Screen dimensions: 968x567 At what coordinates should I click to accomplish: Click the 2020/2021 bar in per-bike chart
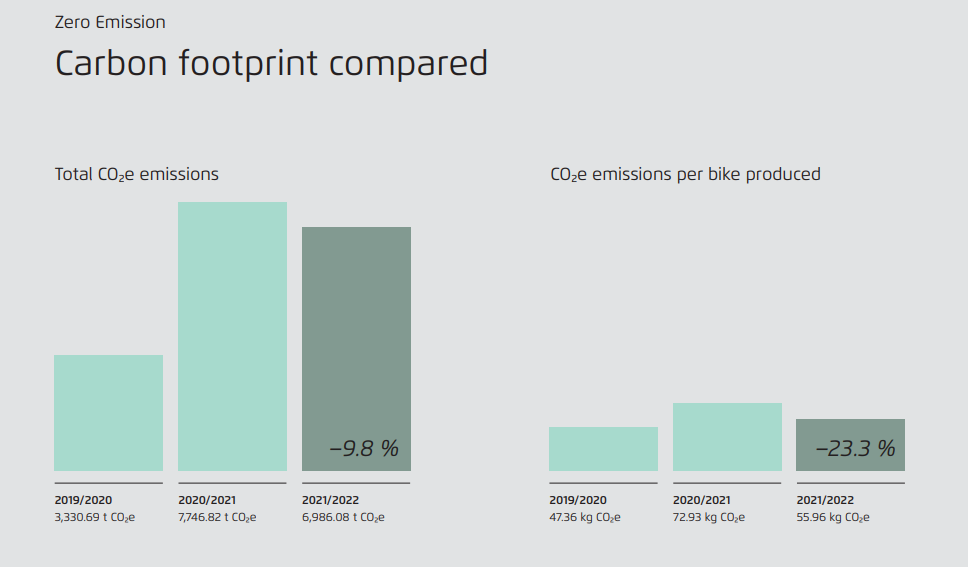[x=727, y=437]
